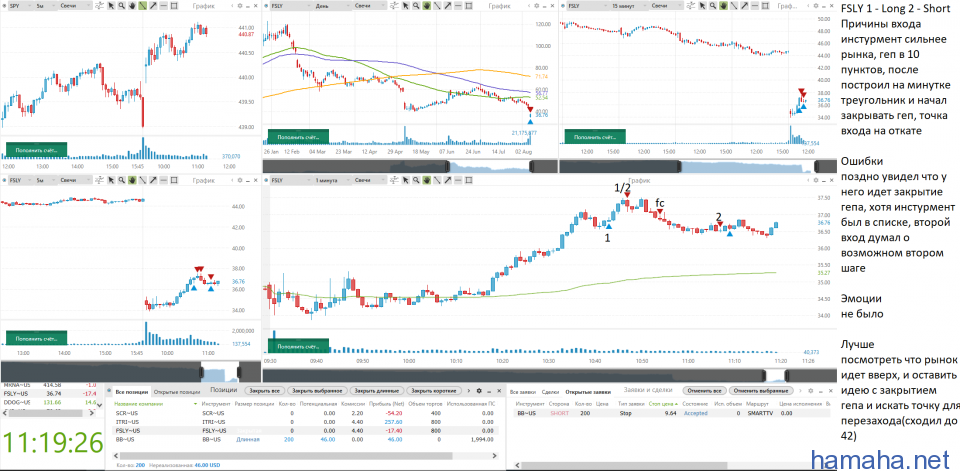The height and width of the screenshot is (471, 960).
Task: Click the time range slider under FSLY 5m chart
Action: [x=130, y=371]
